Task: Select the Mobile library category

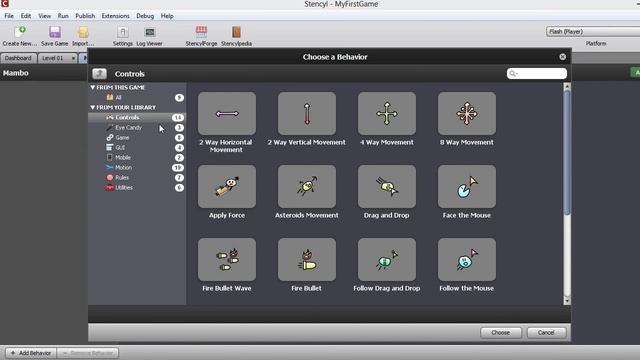Action: [137, 158]
